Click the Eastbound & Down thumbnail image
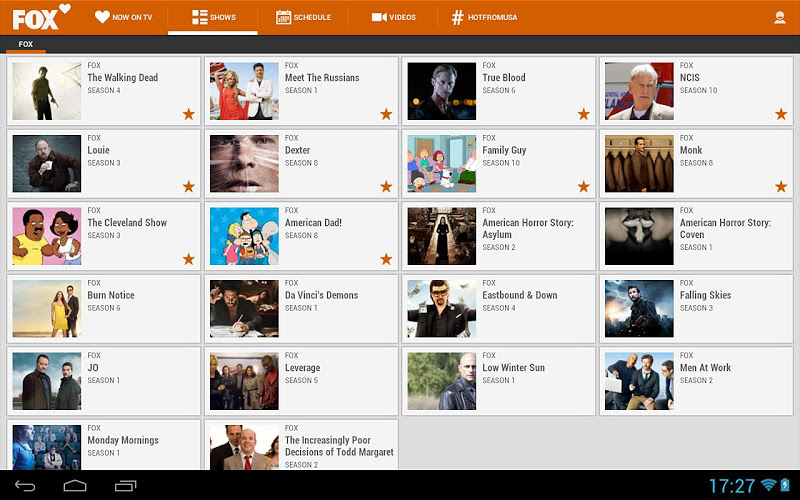 pyautogui.click(x=442, y=309)
